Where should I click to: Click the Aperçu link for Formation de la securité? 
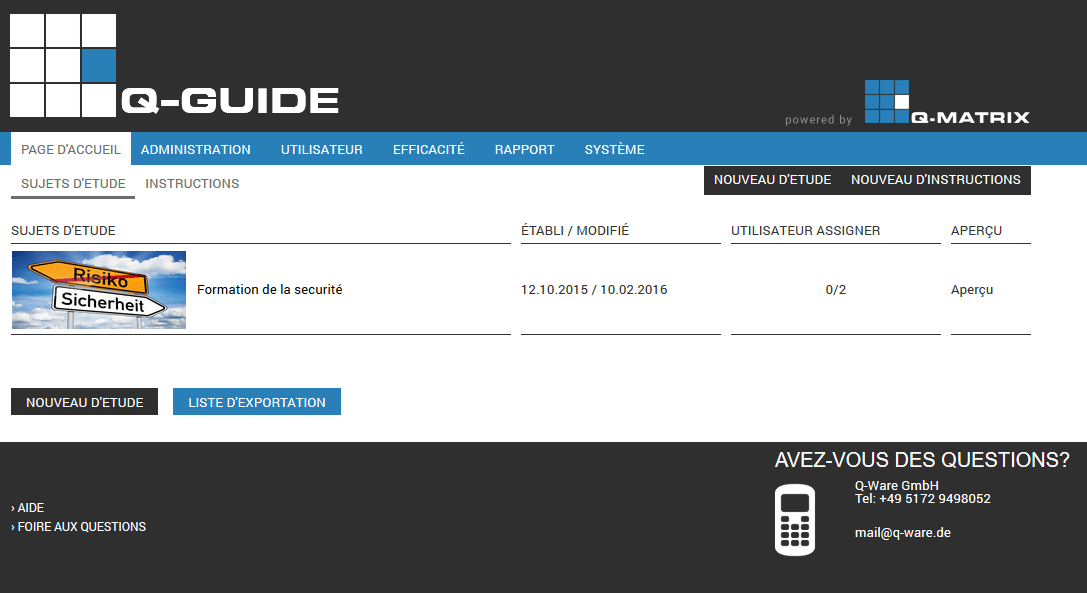pos(971,289)
